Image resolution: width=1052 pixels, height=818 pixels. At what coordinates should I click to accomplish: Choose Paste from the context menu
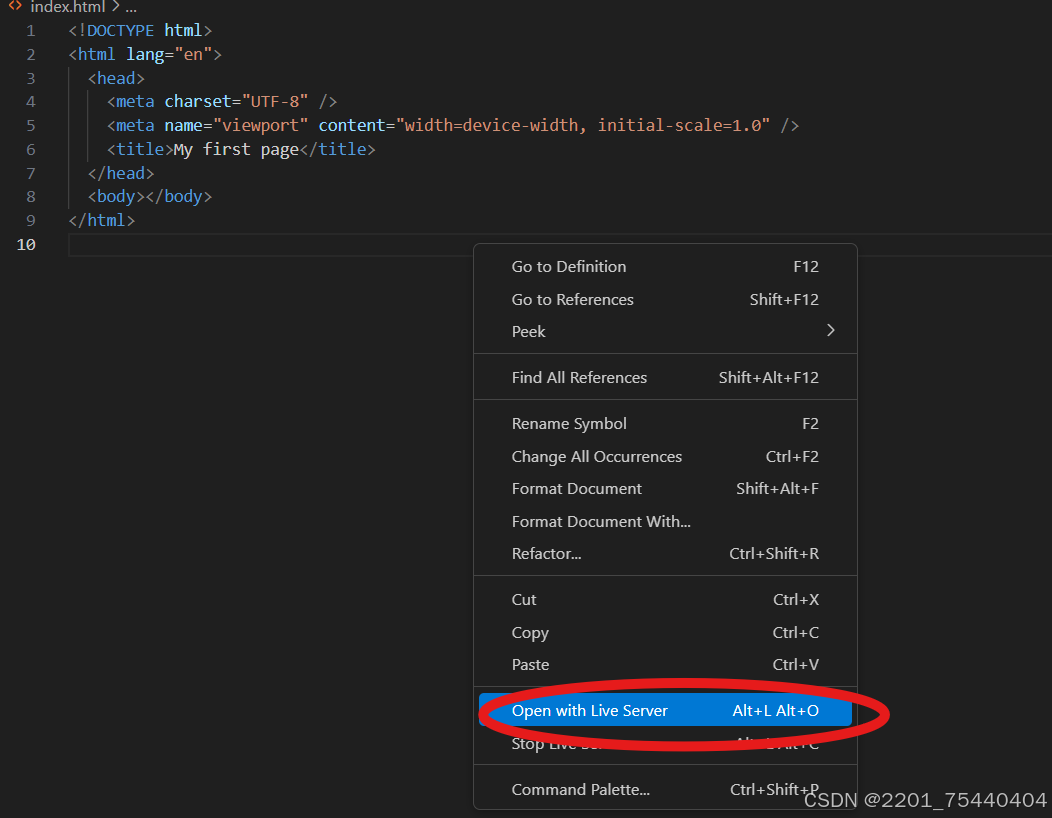tap(665, 664)
